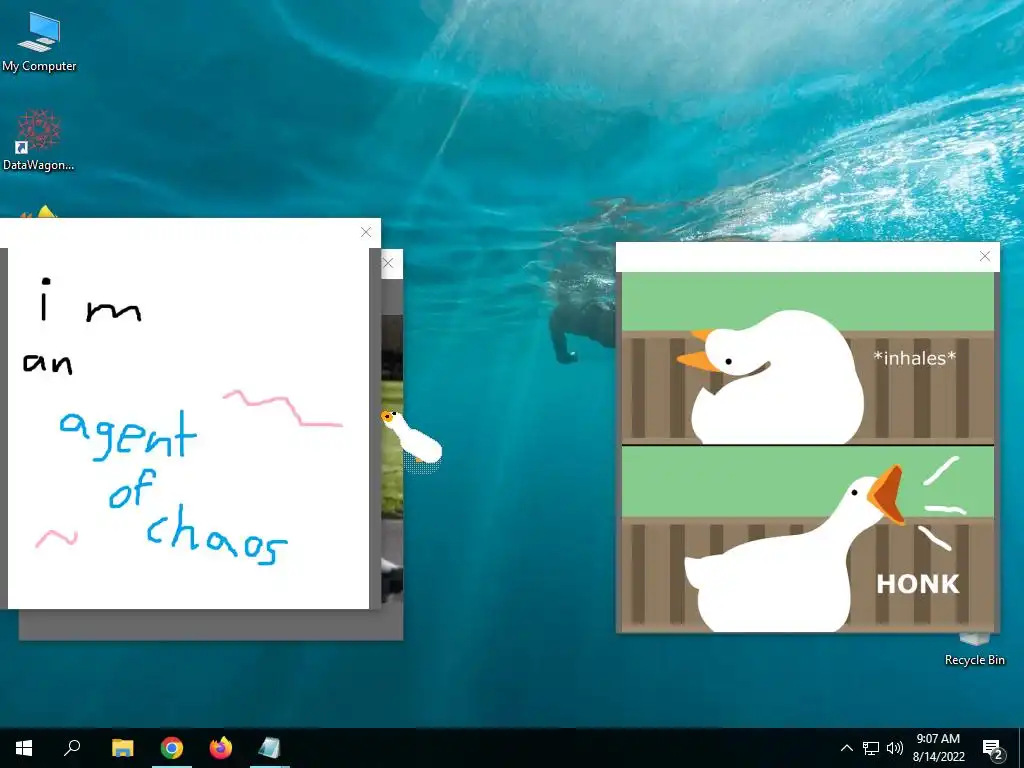Launch Firefox from the taskbar

221,748
